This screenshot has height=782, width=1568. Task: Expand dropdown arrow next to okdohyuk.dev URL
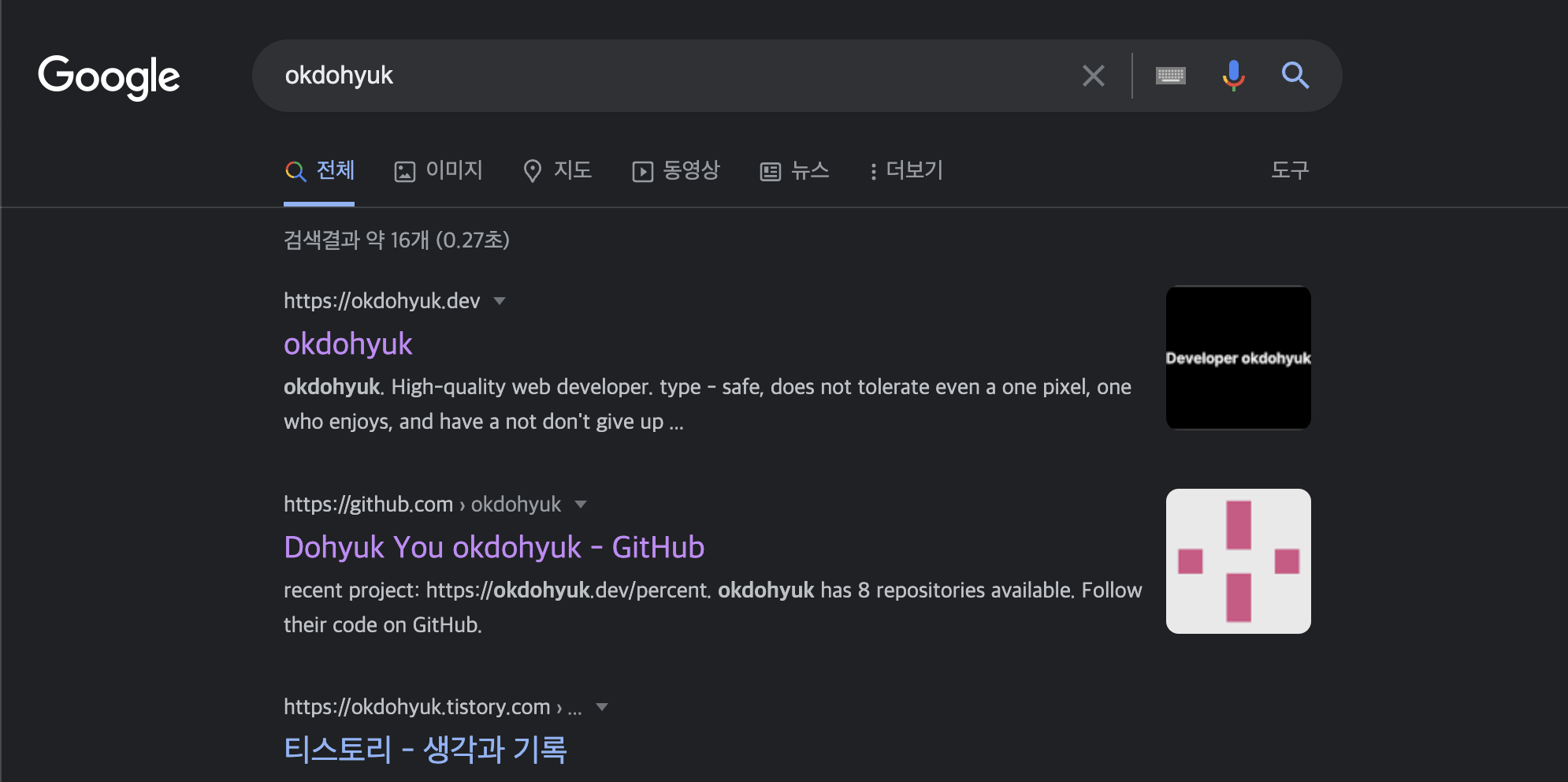(500, 301)
